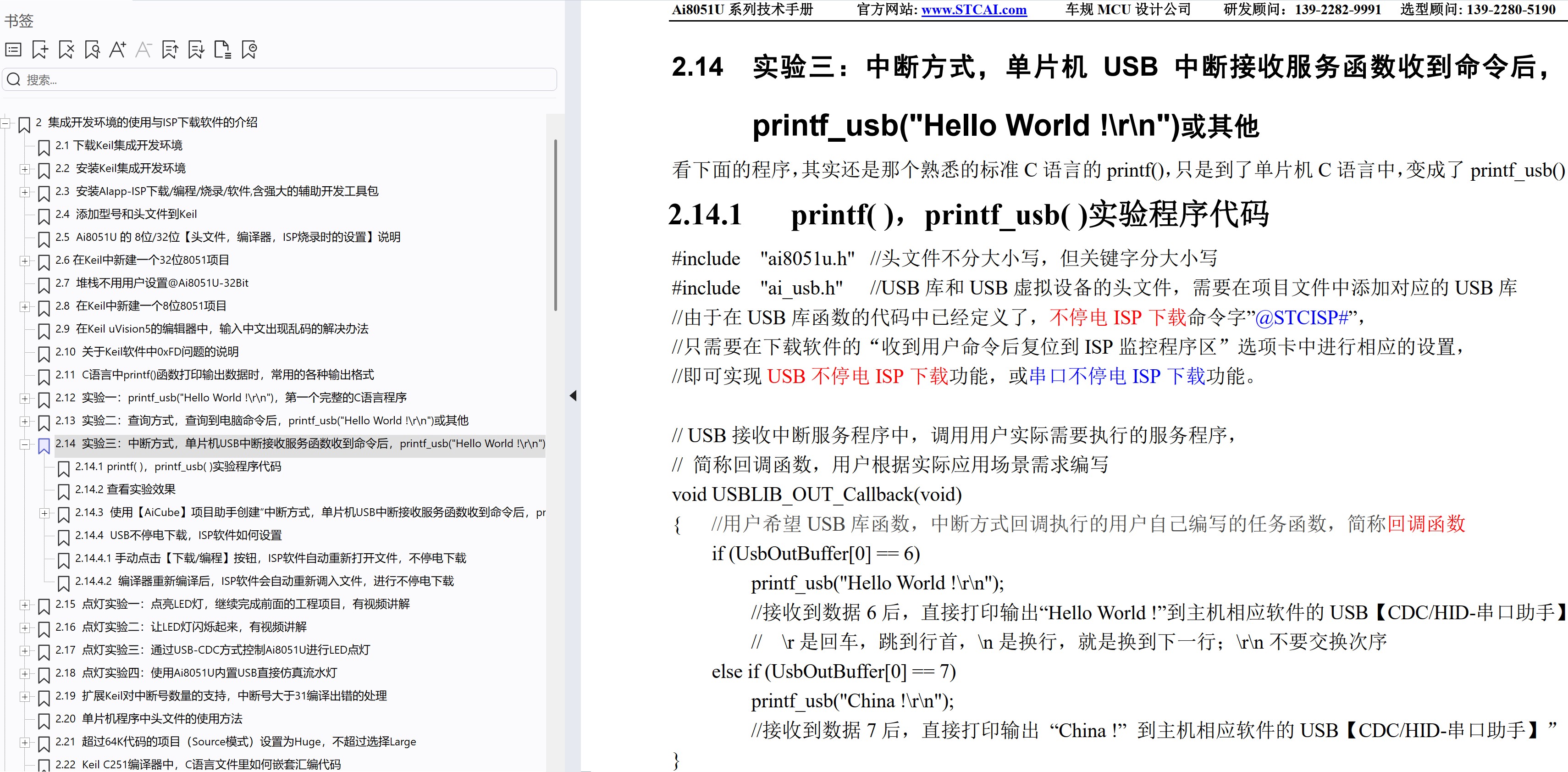Click blue 串口不停电 ISP 下载 text

click(1117, 376)
